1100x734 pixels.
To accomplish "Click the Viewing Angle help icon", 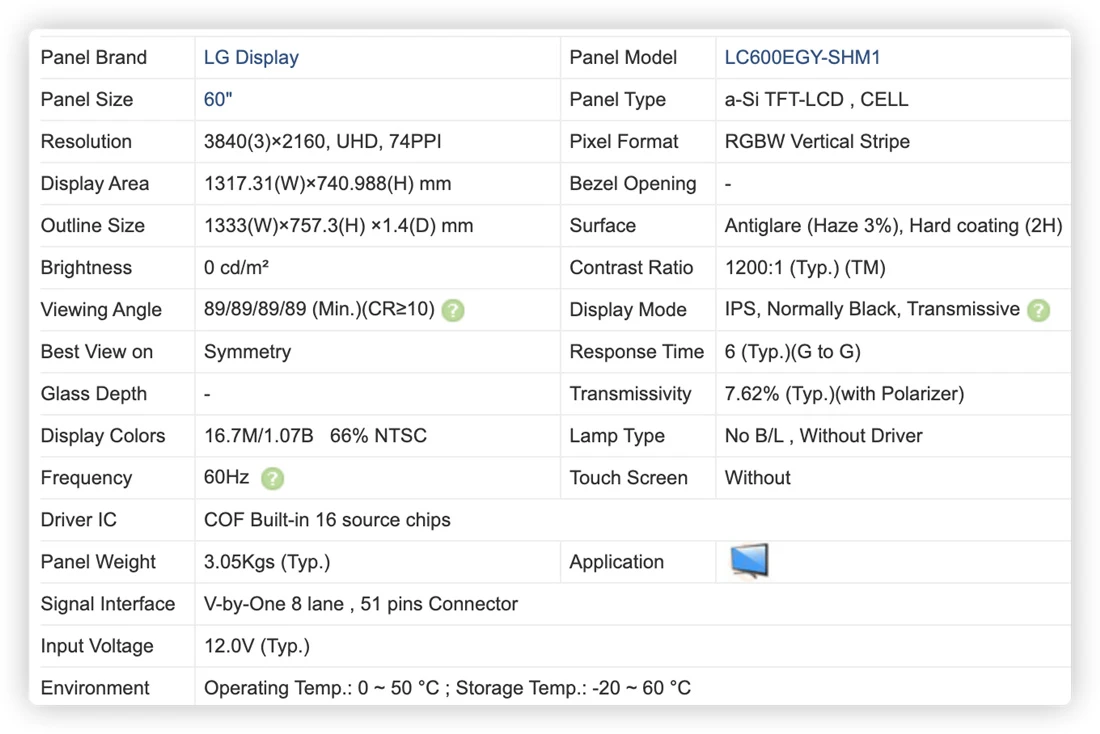I will click(453, 310).
